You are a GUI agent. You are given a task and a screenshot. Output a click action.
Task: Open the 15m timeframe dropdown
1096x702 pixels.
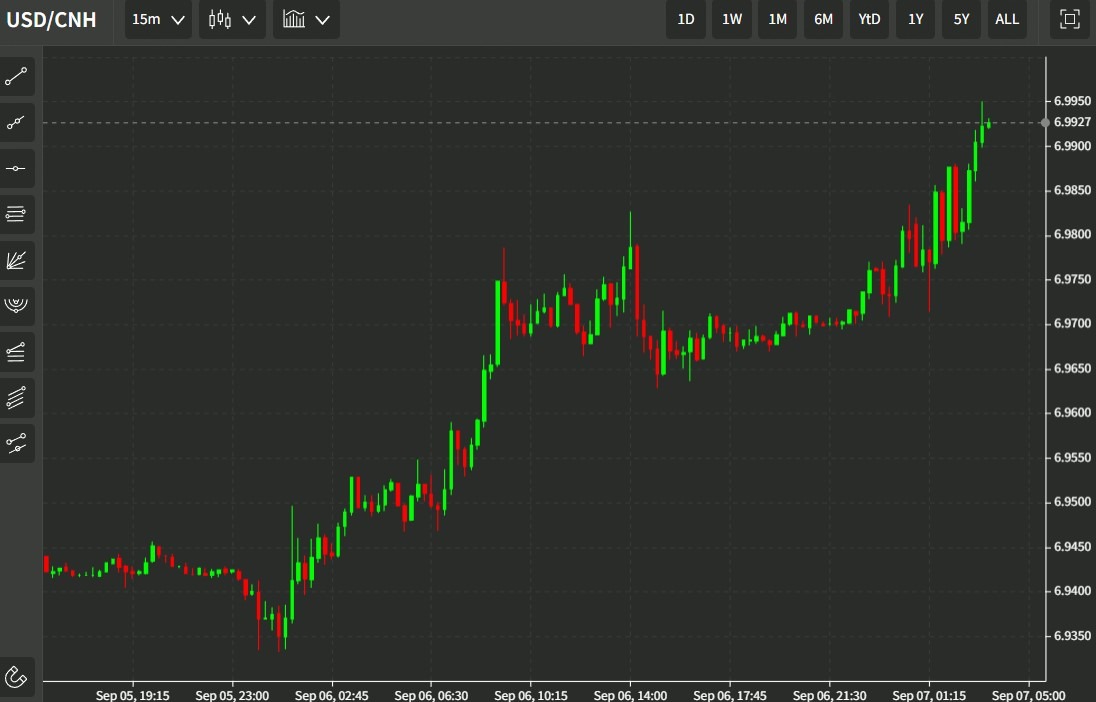(x=157, y=19)
